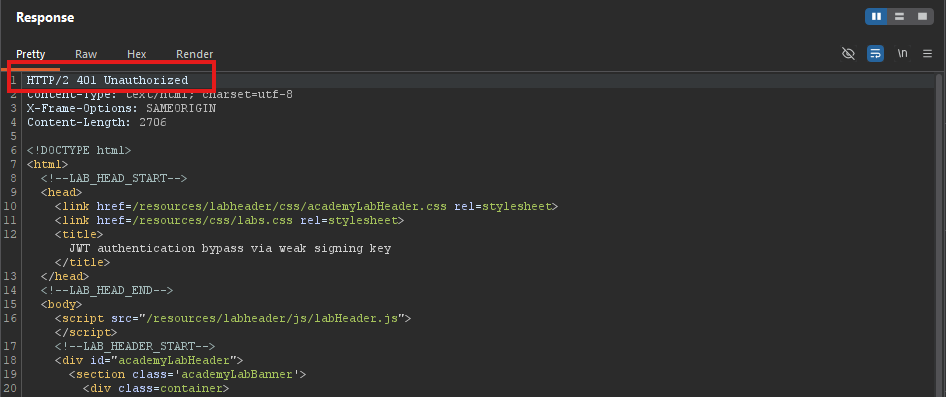This screenshot has width=946, height=397.
Task: Click the Content-Type header line
Action: pyautogui.click(x=160, y=95)
